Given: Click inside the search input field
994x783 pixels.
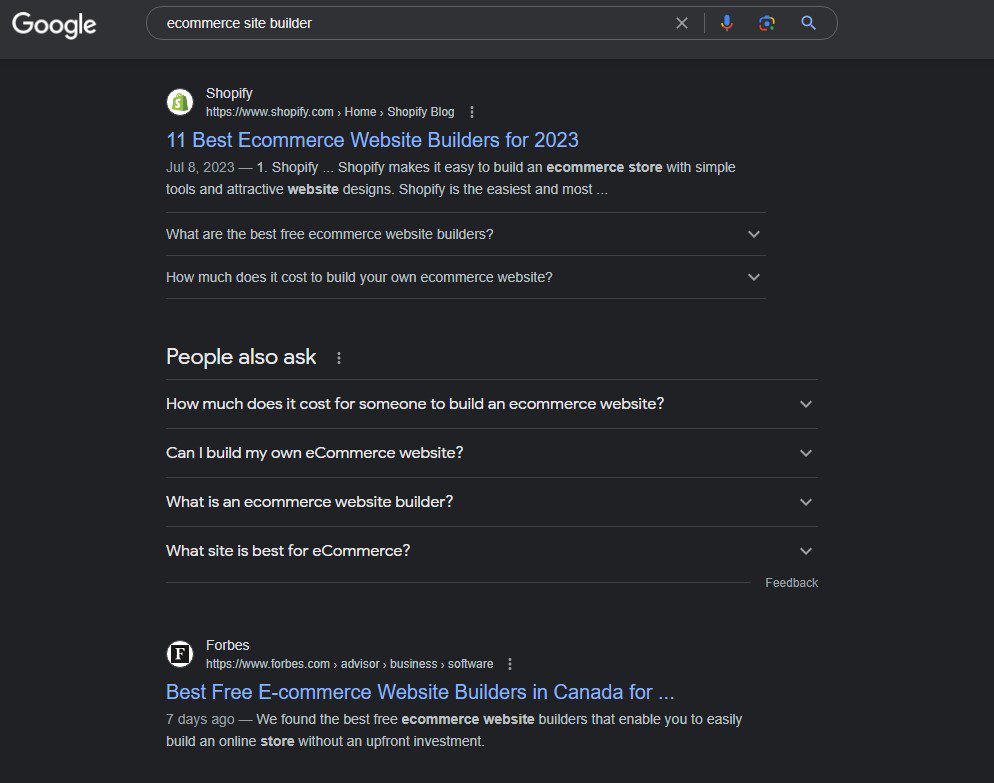Looking at the screenshot, I should point(400,22).
